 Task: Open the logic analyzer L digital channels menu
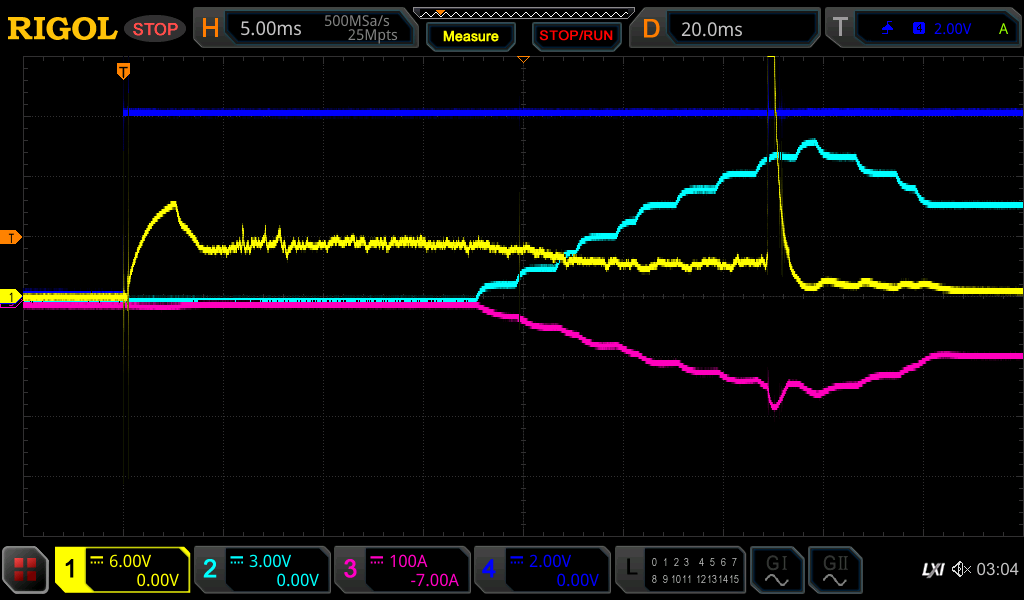click(680, 570)
